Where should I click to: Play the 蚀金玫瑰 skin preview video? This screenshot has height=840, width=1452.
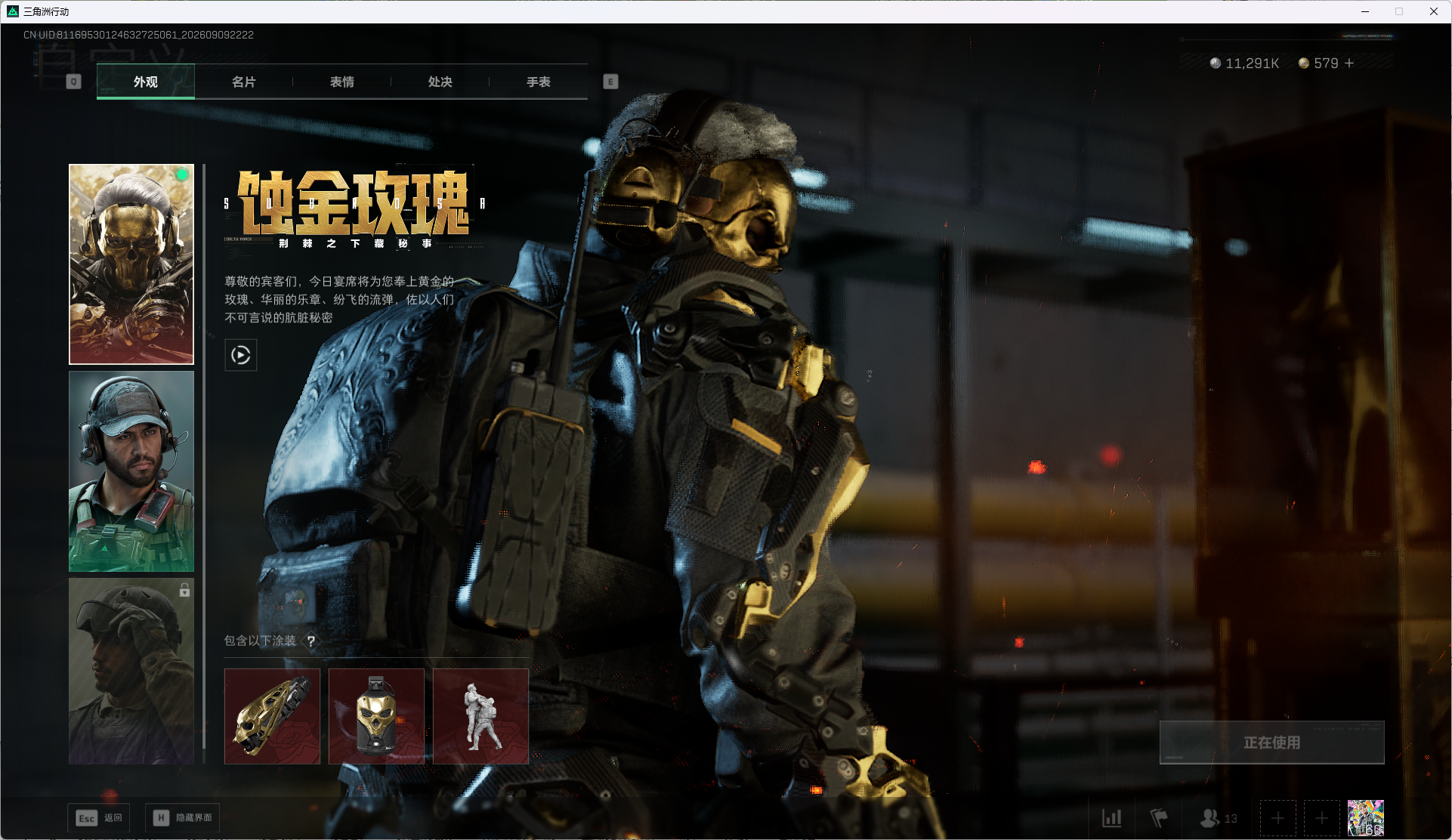click(x=241, y=355)
